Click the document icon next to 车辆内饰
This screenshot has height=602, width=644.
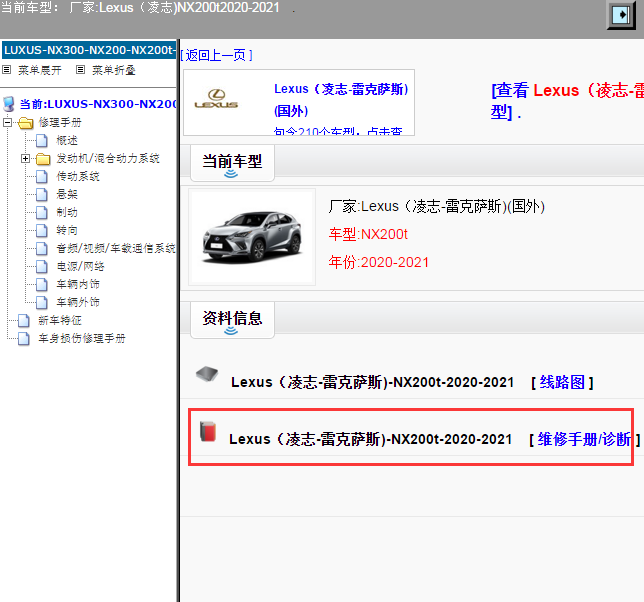(x=41, y=285)
